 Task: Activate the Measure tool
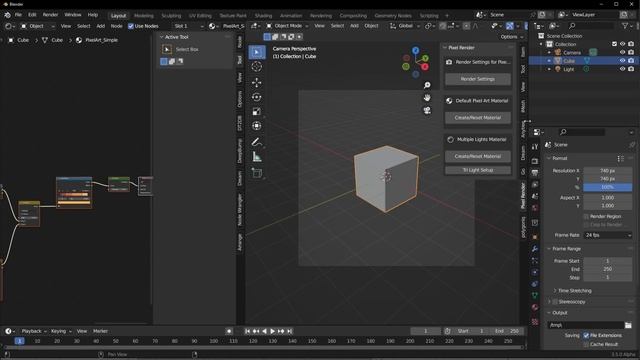(x=257, y=156)
